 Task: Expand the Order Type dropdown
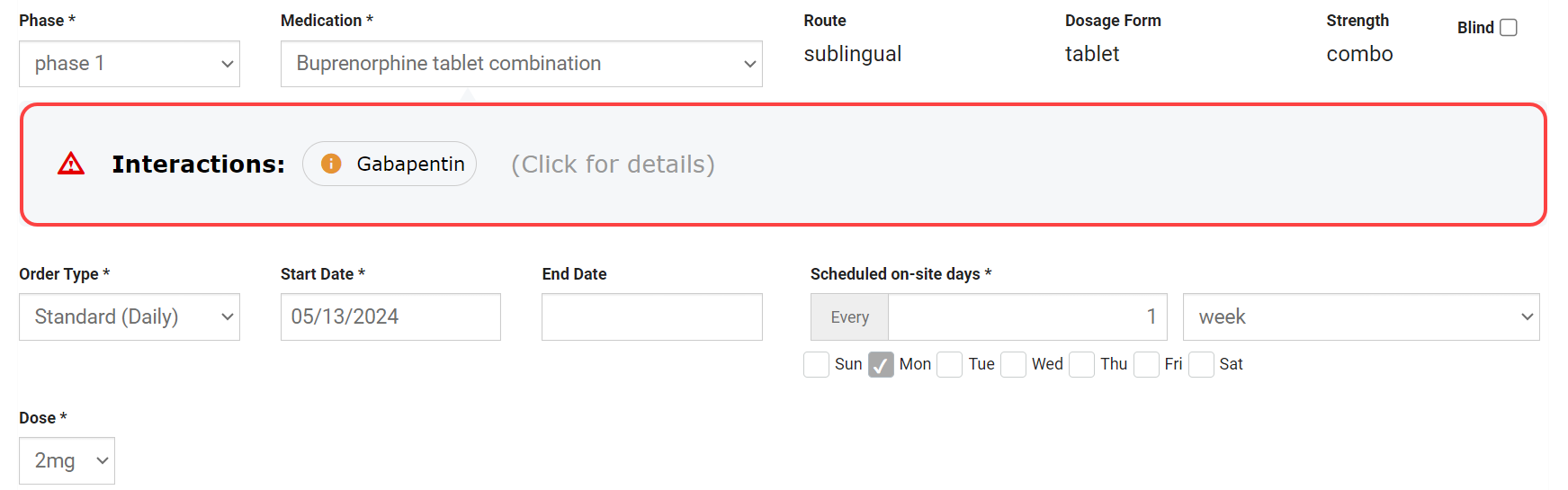click(x=130, y=317)
